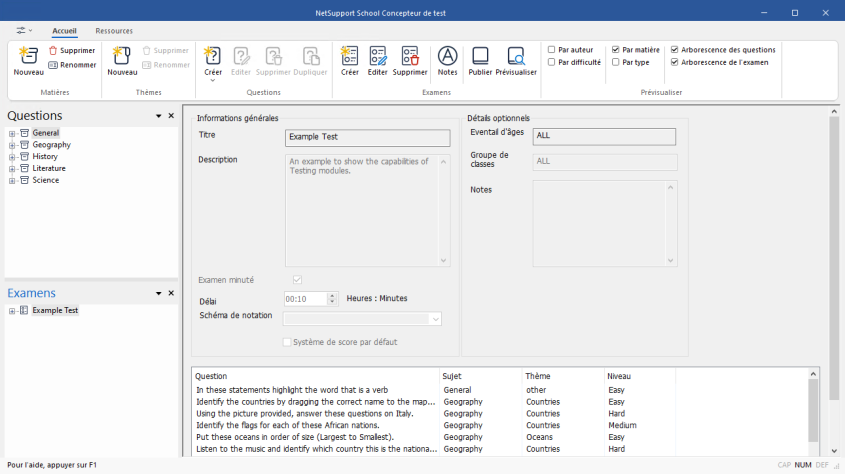Screen dimensions: 845x474
Task: Open Examens panel dropdown arrow
Action: point(158,294)
